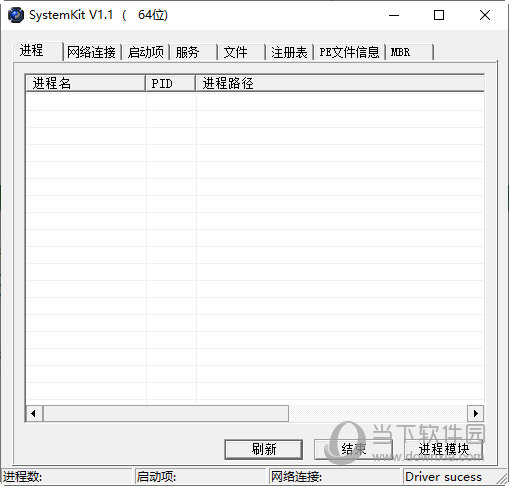Switch to the PE文件信息 tab
509x486 pixels.
(349, 52)
